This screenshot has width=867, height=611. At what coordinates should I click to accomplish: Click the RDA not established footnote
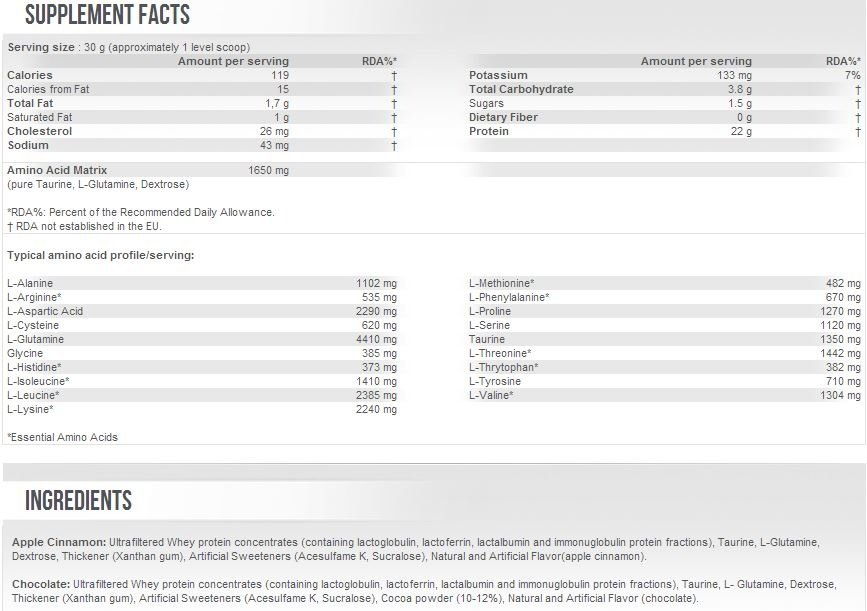pyautogui.click(x=84, y=227)
